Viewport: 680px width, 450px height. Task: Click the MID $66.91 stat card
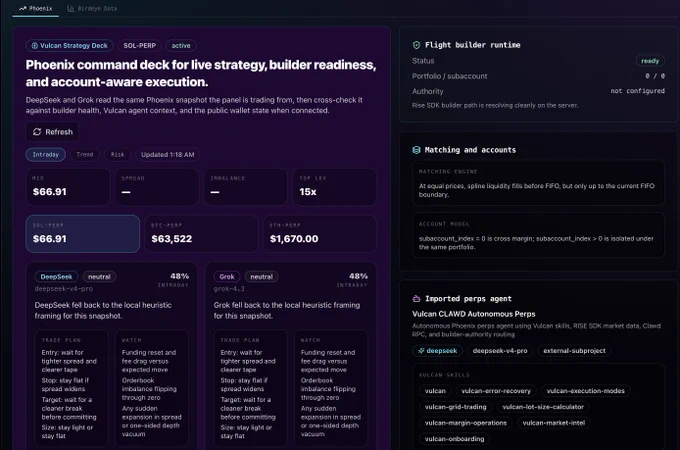68,187
